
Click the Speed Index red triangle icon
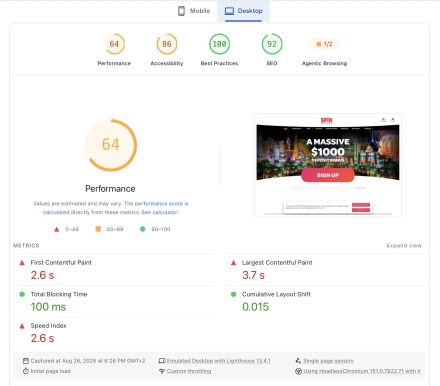(22, 326)
